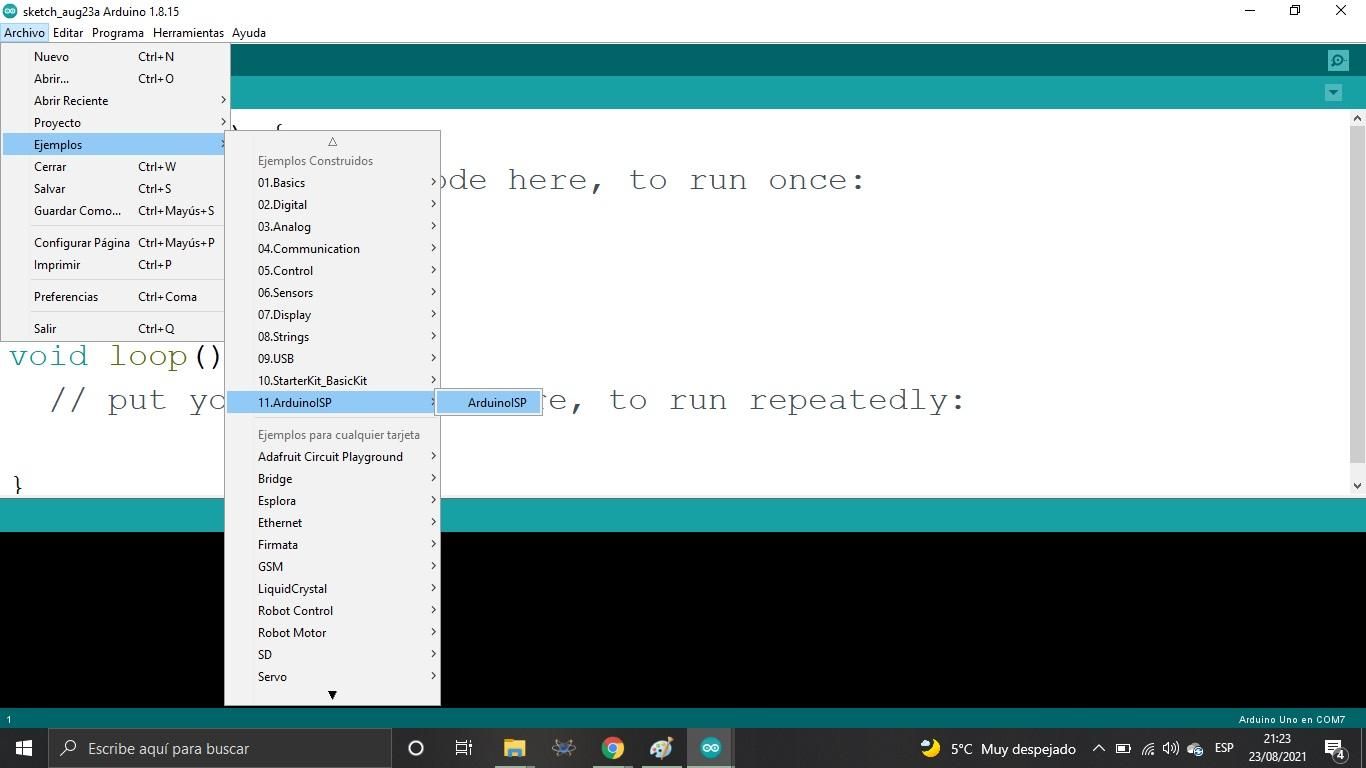
Task: Select Preferencias from the Archivo menu
Action: point(66,296)
